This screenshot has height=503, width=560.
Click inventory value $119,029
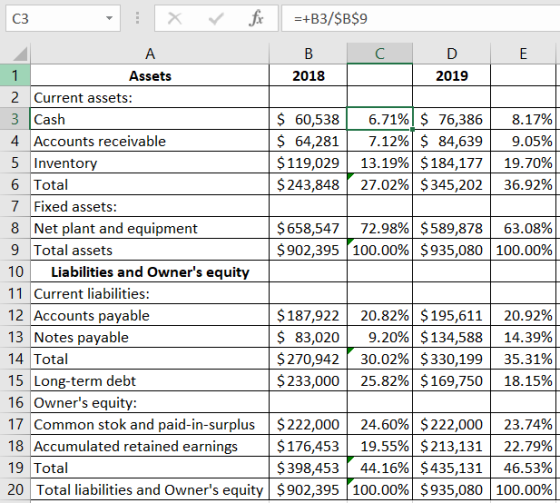[x=308, y=163]
